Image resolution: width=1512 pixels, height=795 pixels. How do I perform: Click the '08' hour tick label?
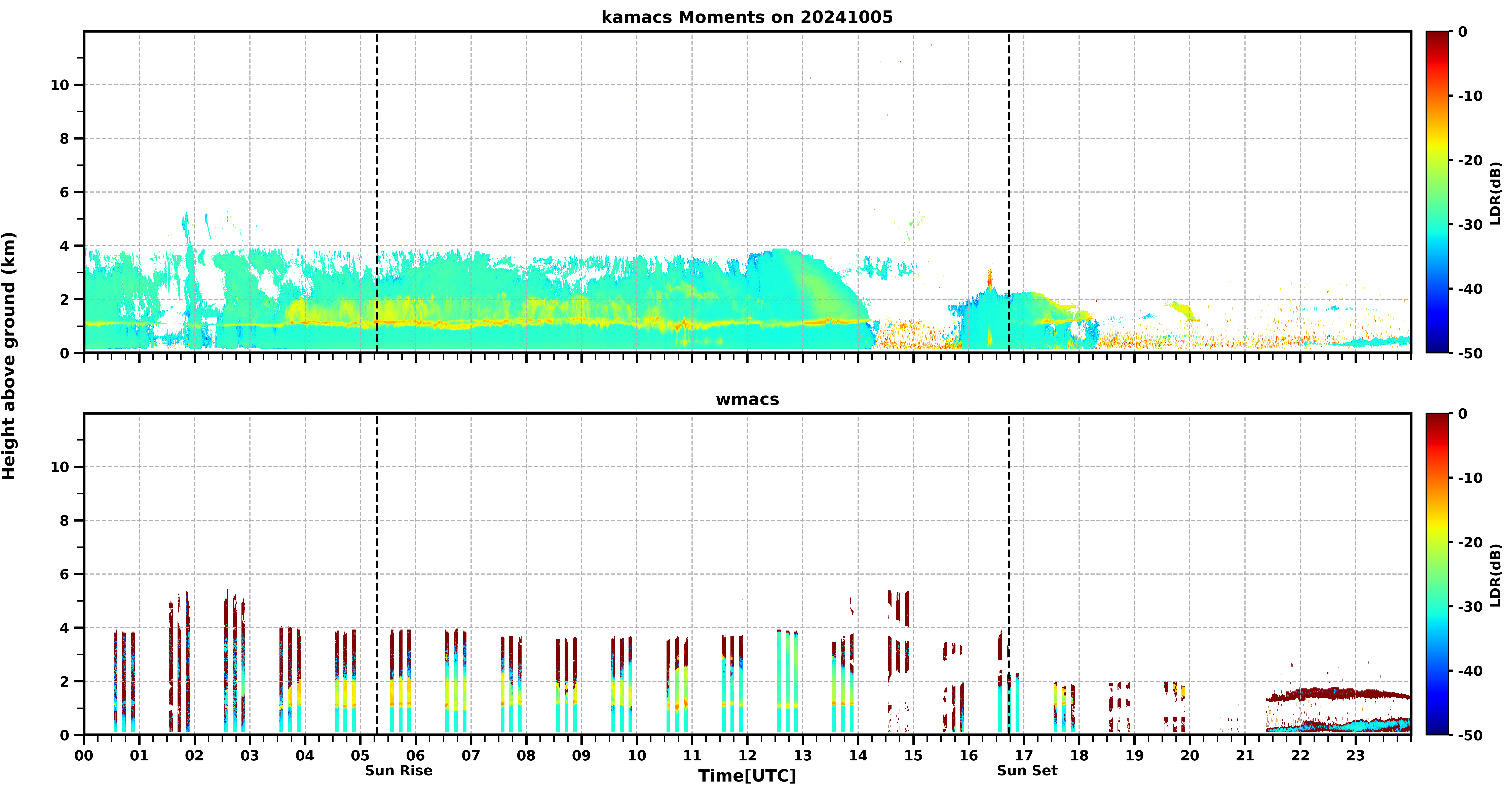(x=527, y=756)
